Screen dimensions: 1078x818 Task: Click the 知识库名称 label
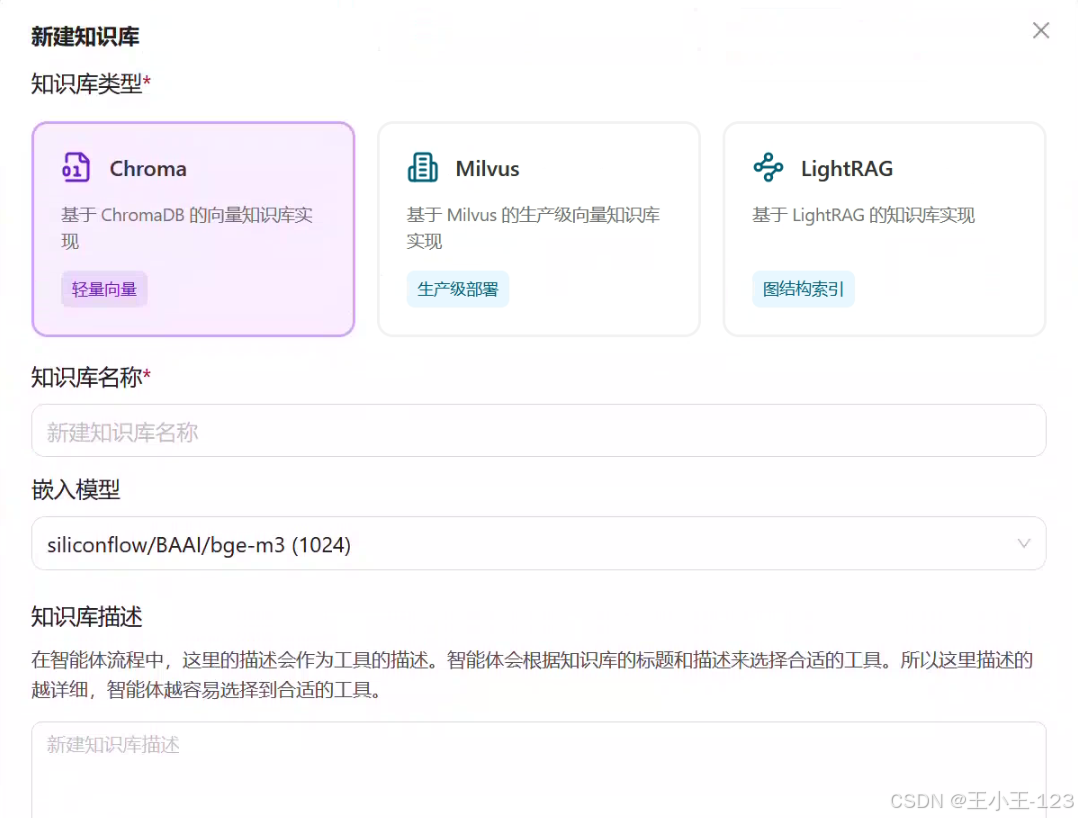point(87,377)
